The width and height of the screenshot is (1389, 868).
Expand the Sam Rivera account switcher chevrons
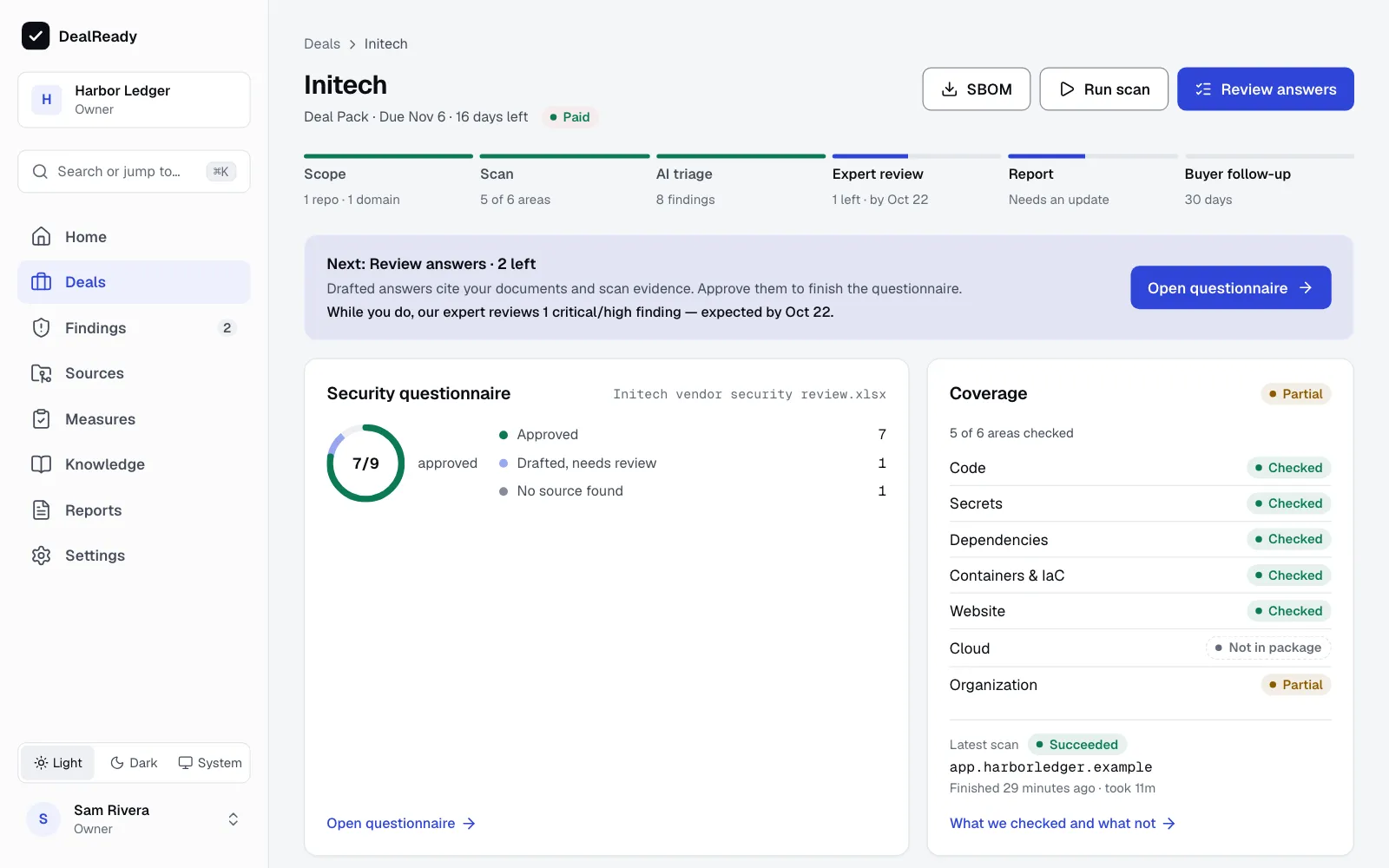234,819
